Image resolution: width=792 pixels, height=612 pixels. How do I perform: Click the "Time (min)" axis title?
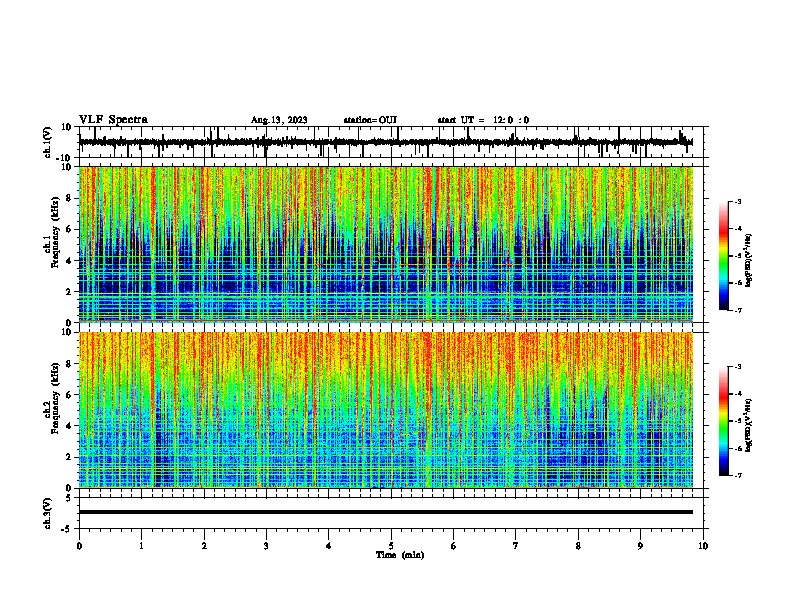click(400, 555)
